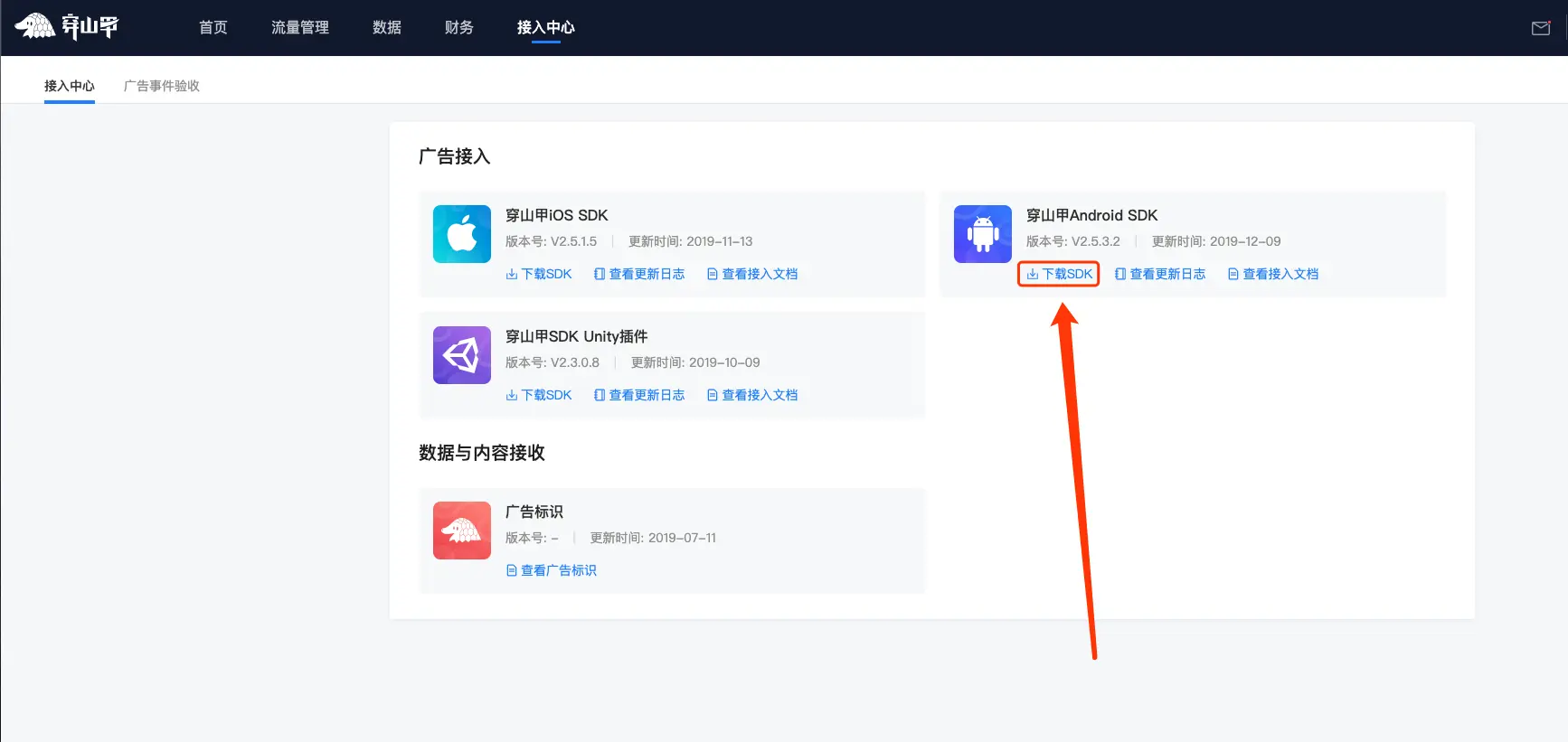Open Android SDK 查看接入文档

[x=1273, y=274]
